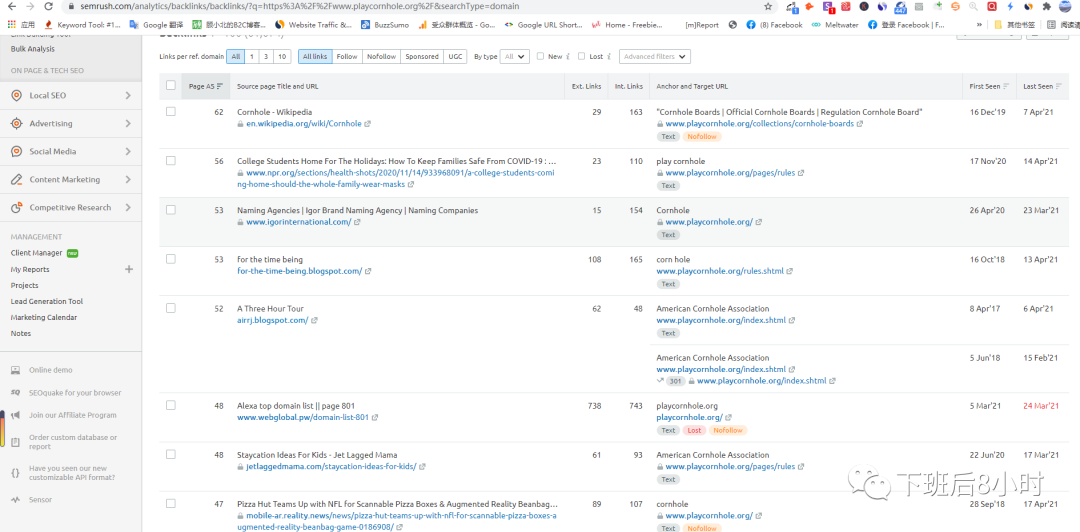Open external link icon beside en.wikipedia.org URL

(x=367, y=124)
